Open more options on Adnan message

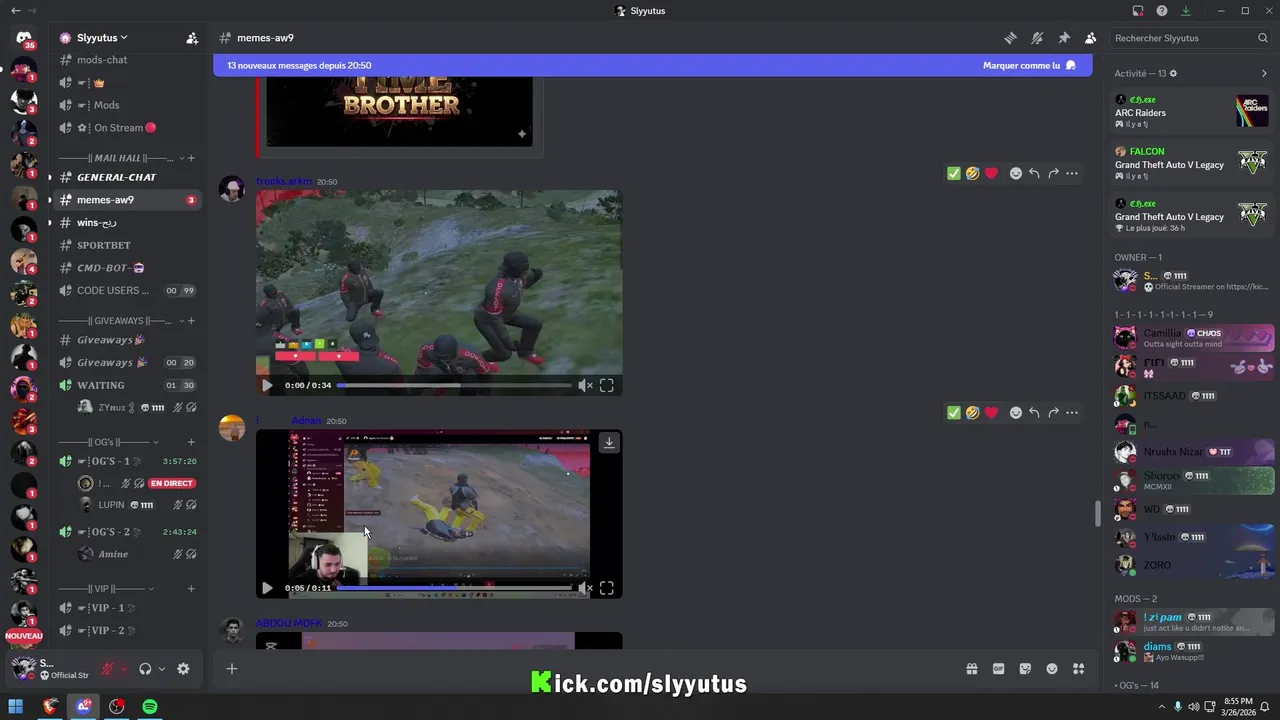pos(1072,412)
